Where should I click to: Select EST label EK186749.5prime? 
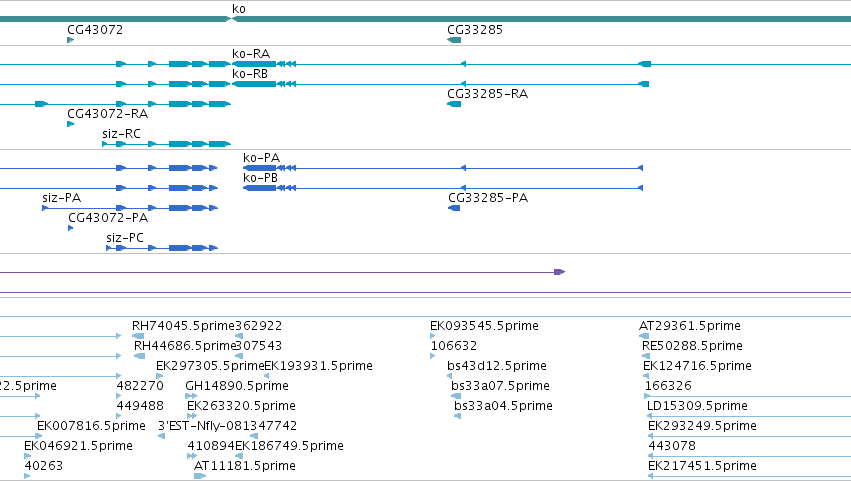tap(289, 446)
